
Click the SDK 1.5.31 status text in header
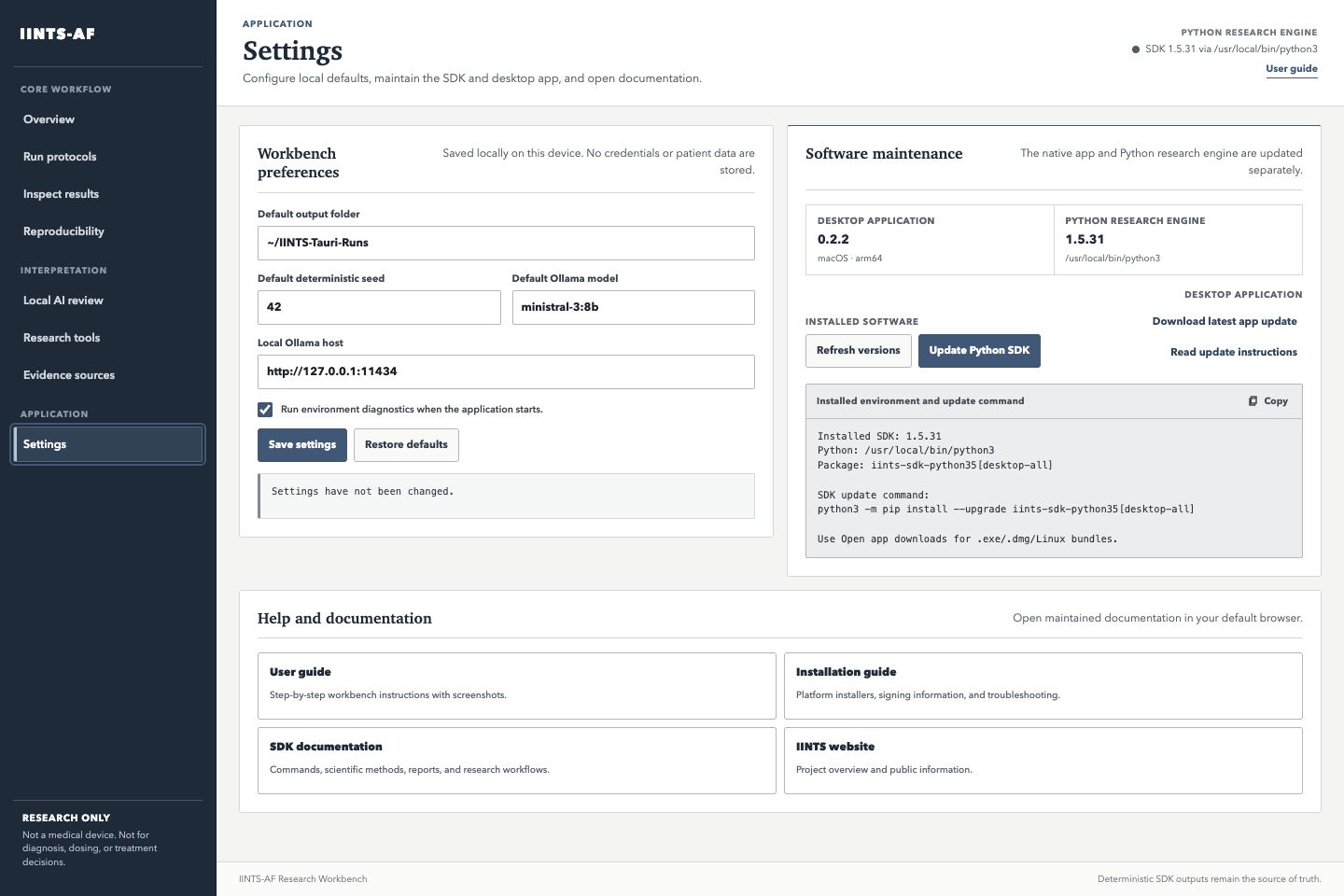tap(1231, 49)
